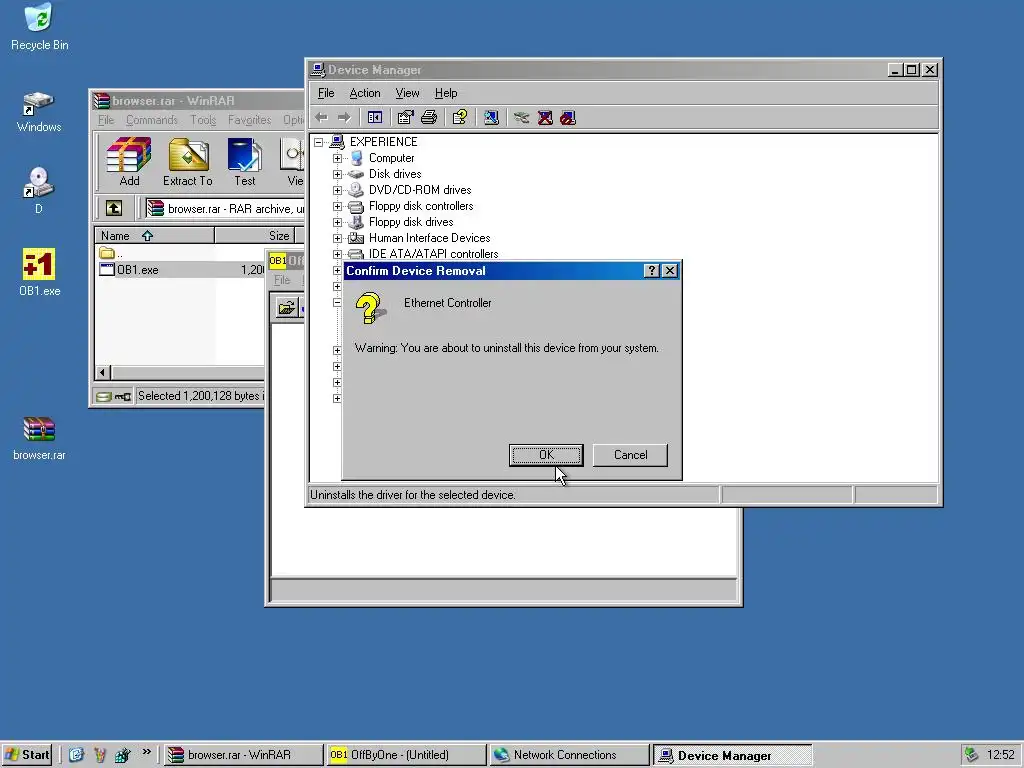Expand the Computer tree node
Image resolution: width=1024 pixels, height=768 pixels.
(x=337, y=158)
